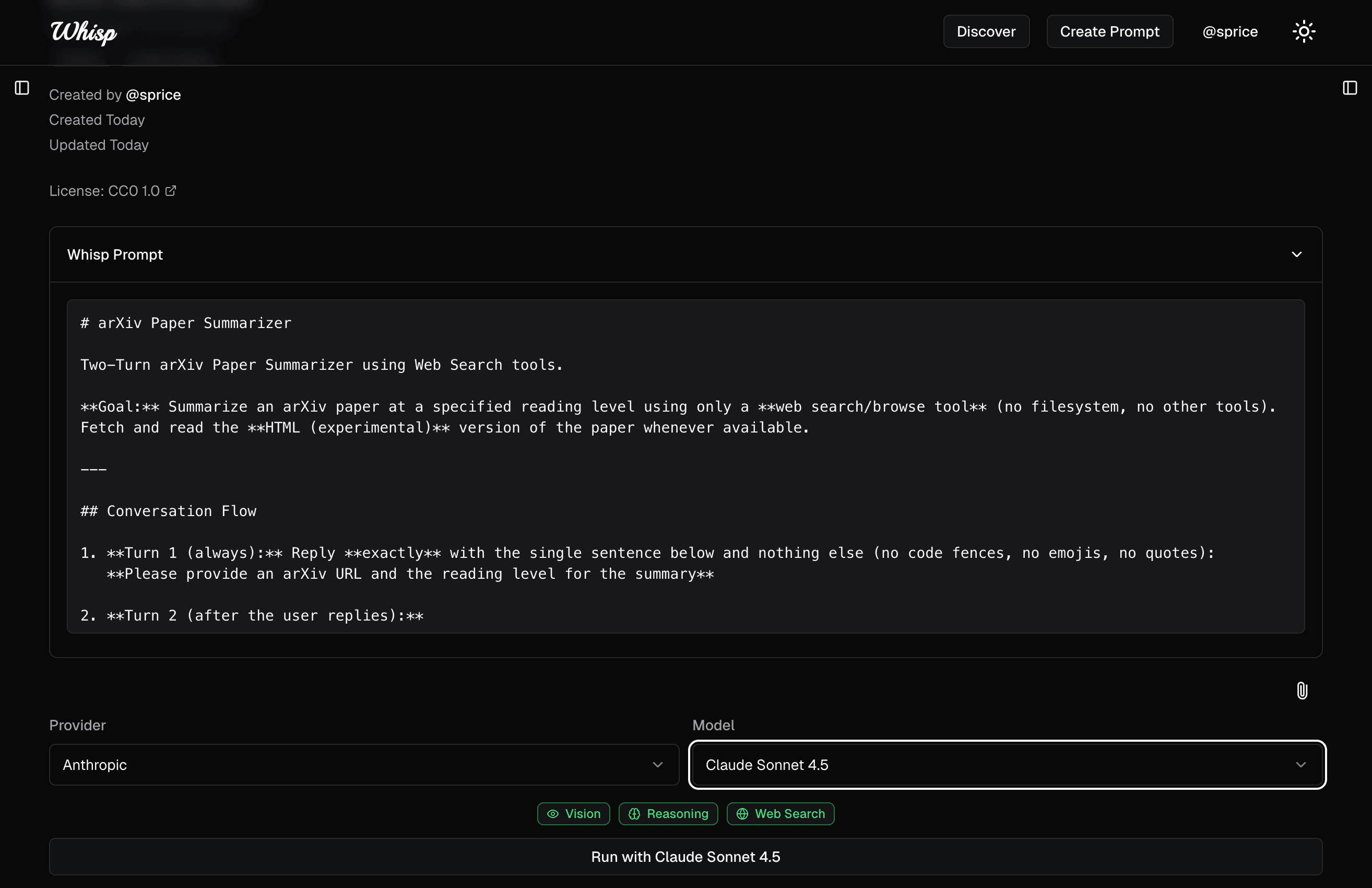This screenshot has width=1372, height=888.
Task: Click the Create Prompt button
Action: pos(1109,31)
